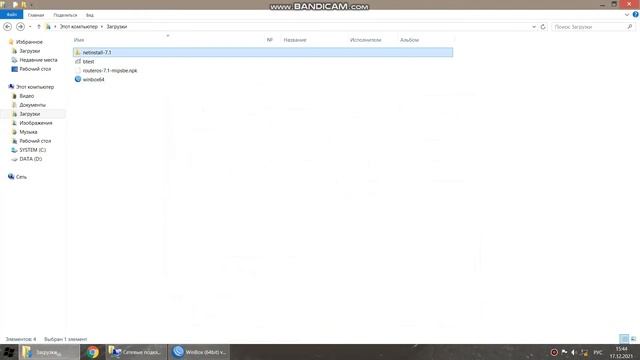Select Сеть in the navigation pane
This screenshot has width=640, height=360.
coord(21,177)
